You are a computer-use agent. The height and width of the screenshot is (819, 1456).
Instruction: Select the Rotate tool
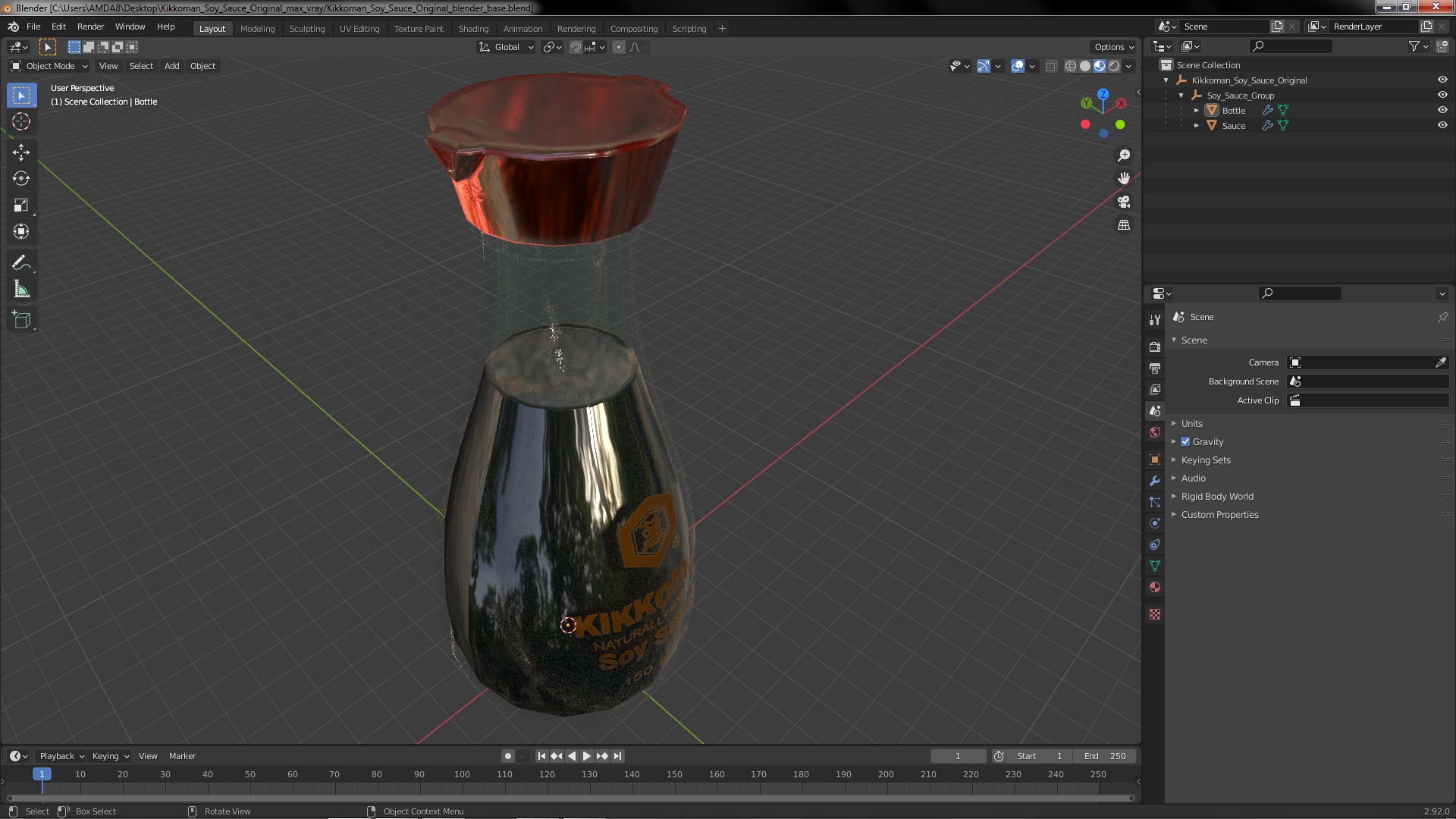coord(21,178)
